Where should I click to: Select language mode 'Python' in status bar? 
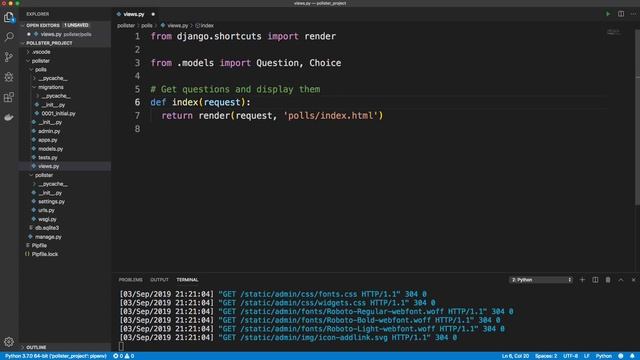point(604,356)
